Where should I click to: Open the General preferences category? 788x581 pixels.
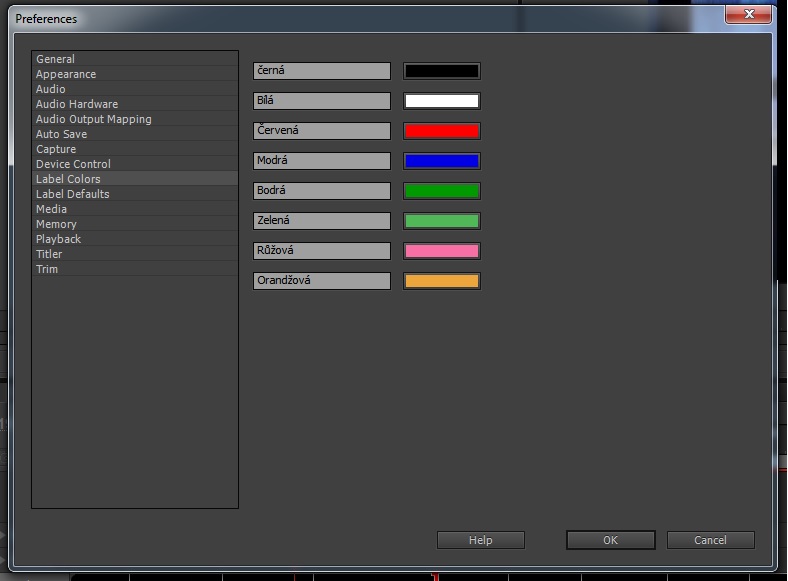(135, 59)
